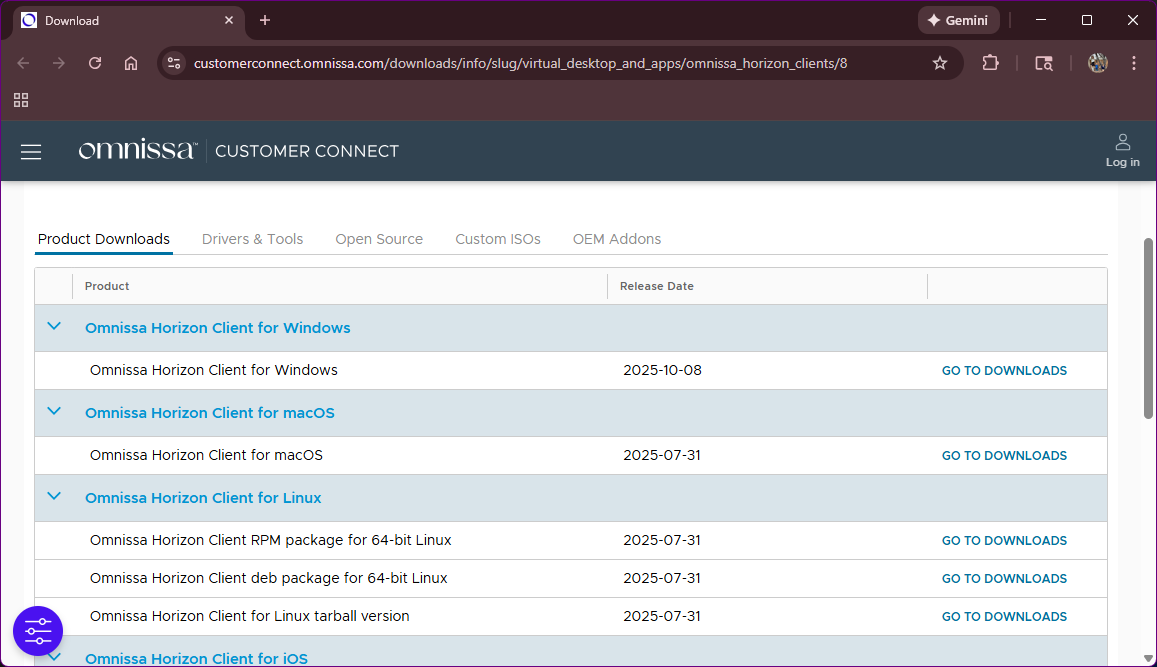Open the Chrome apps grid shortcut

pos(21,100)
